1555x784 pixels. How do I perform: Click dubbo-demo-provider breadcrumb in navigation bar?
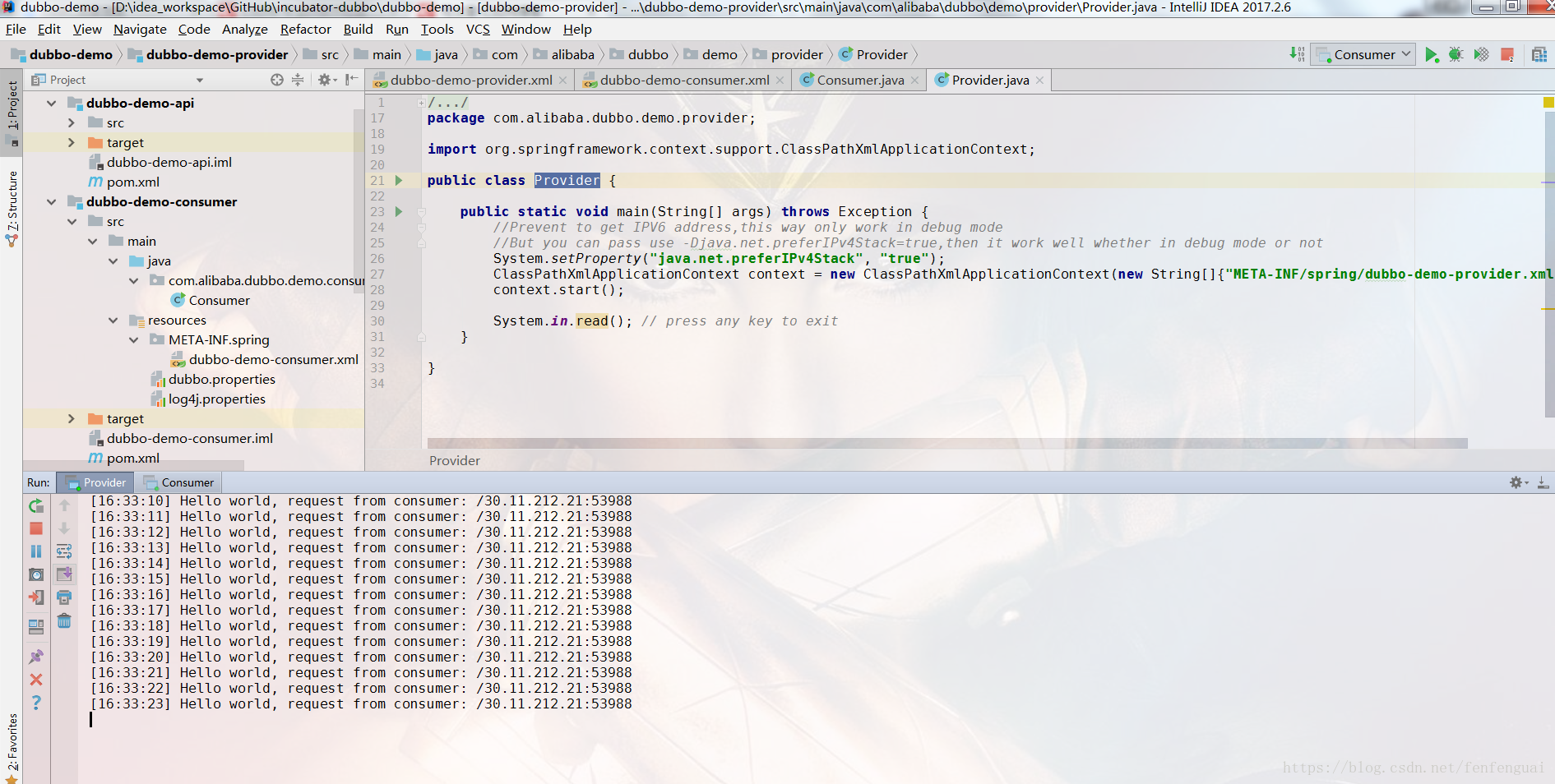[217, 54]
